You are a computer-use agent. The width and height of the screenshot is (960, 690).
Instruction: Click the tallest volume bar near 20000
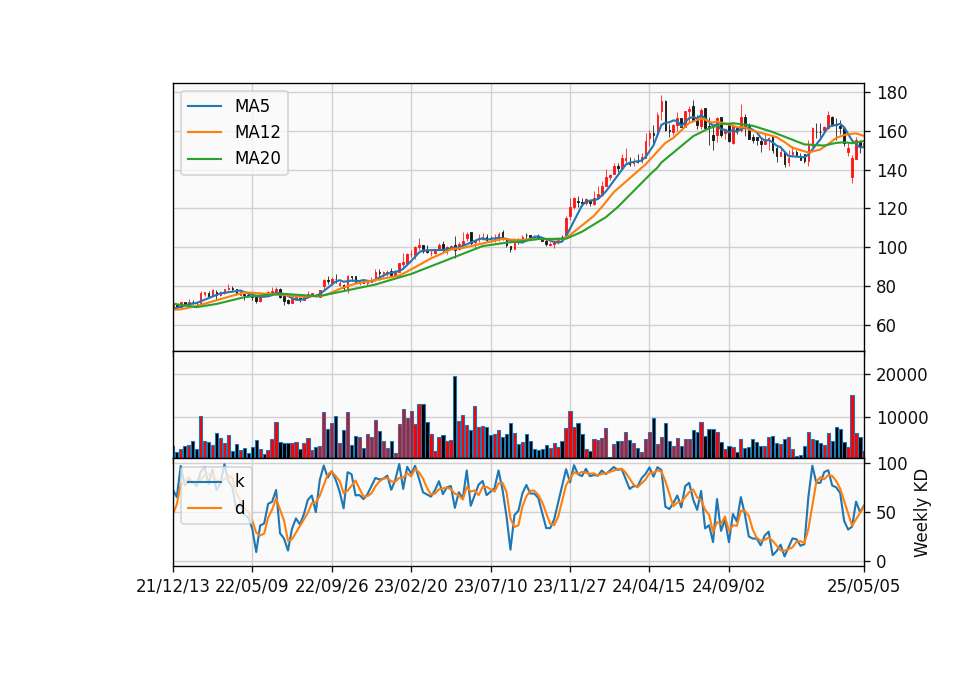point(455,418)
